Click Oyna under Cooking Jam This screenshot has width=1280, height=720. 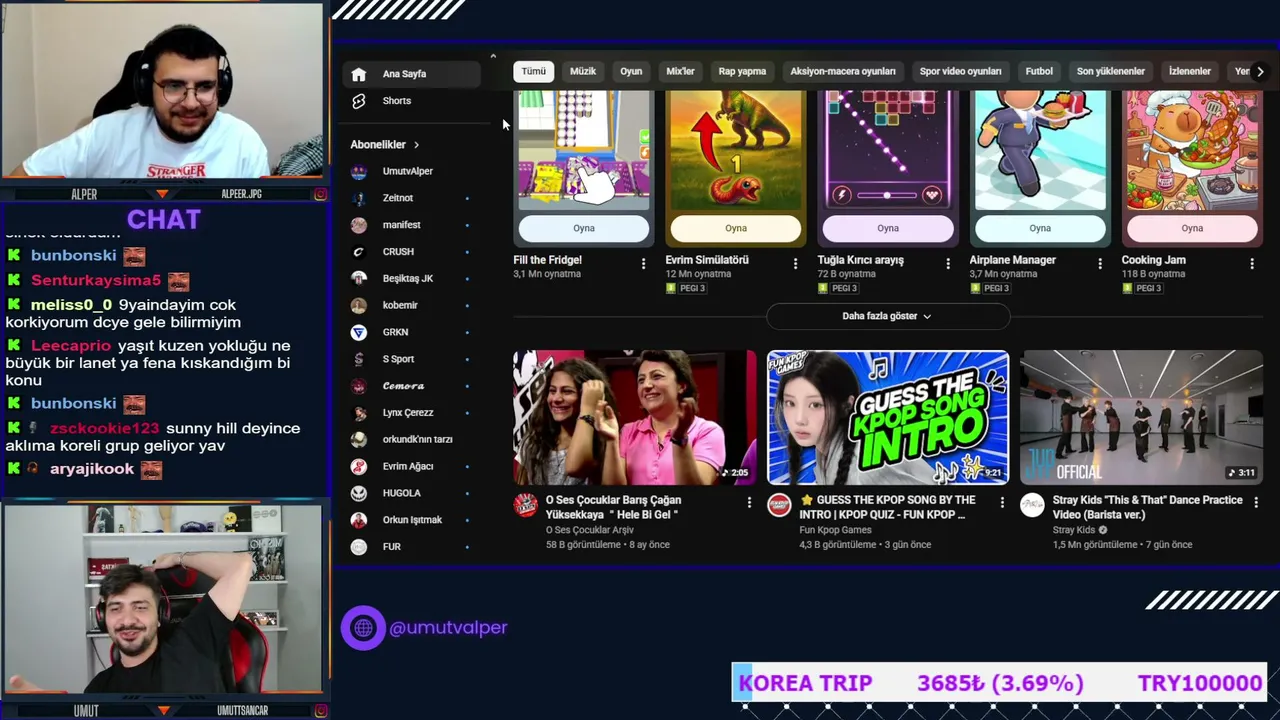[x=1192, y=228]
